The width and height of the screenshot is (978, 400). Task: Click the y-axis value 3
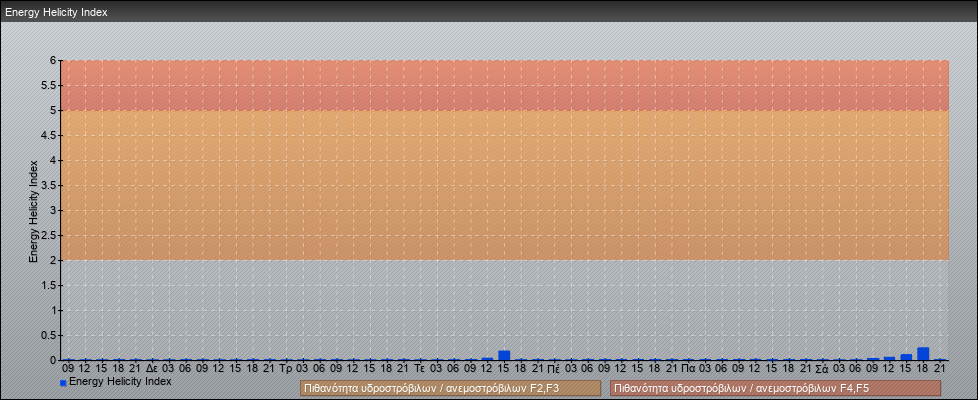pos(54,210)
